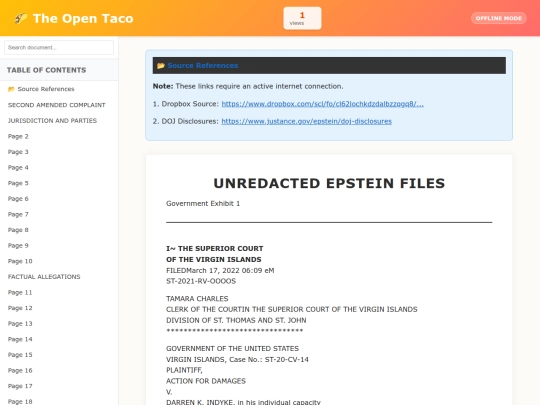The width and height of the screenshot is (540, 405).
Task: Jump to JURISDICTION AND PARTIES section
Action: pos(52,121)
